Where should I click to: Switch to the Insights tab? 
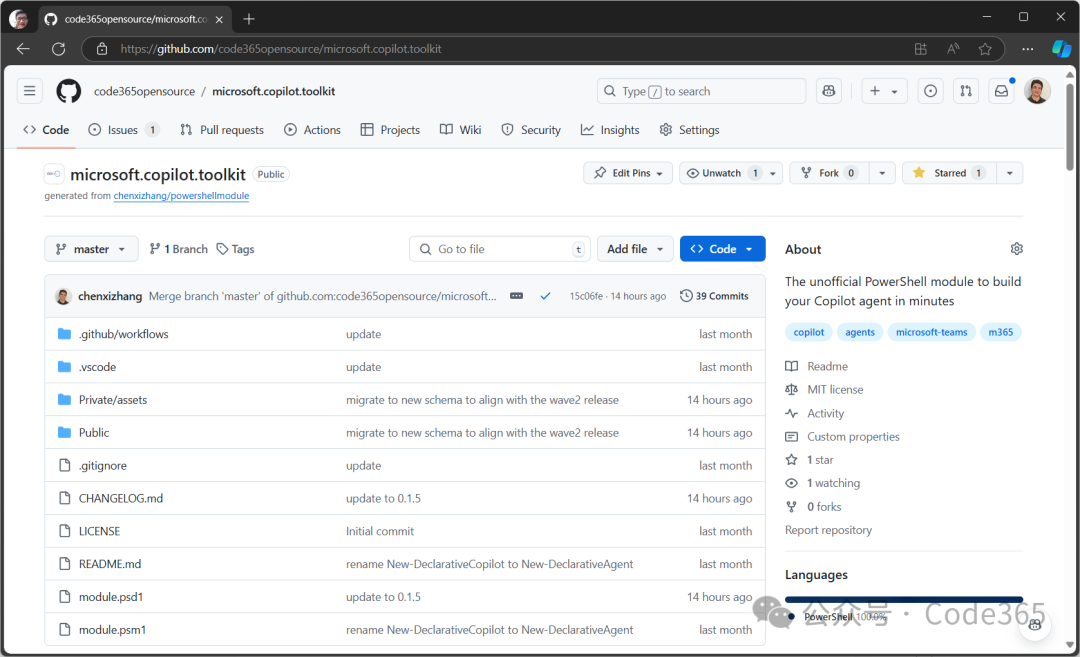coord(610,130)
